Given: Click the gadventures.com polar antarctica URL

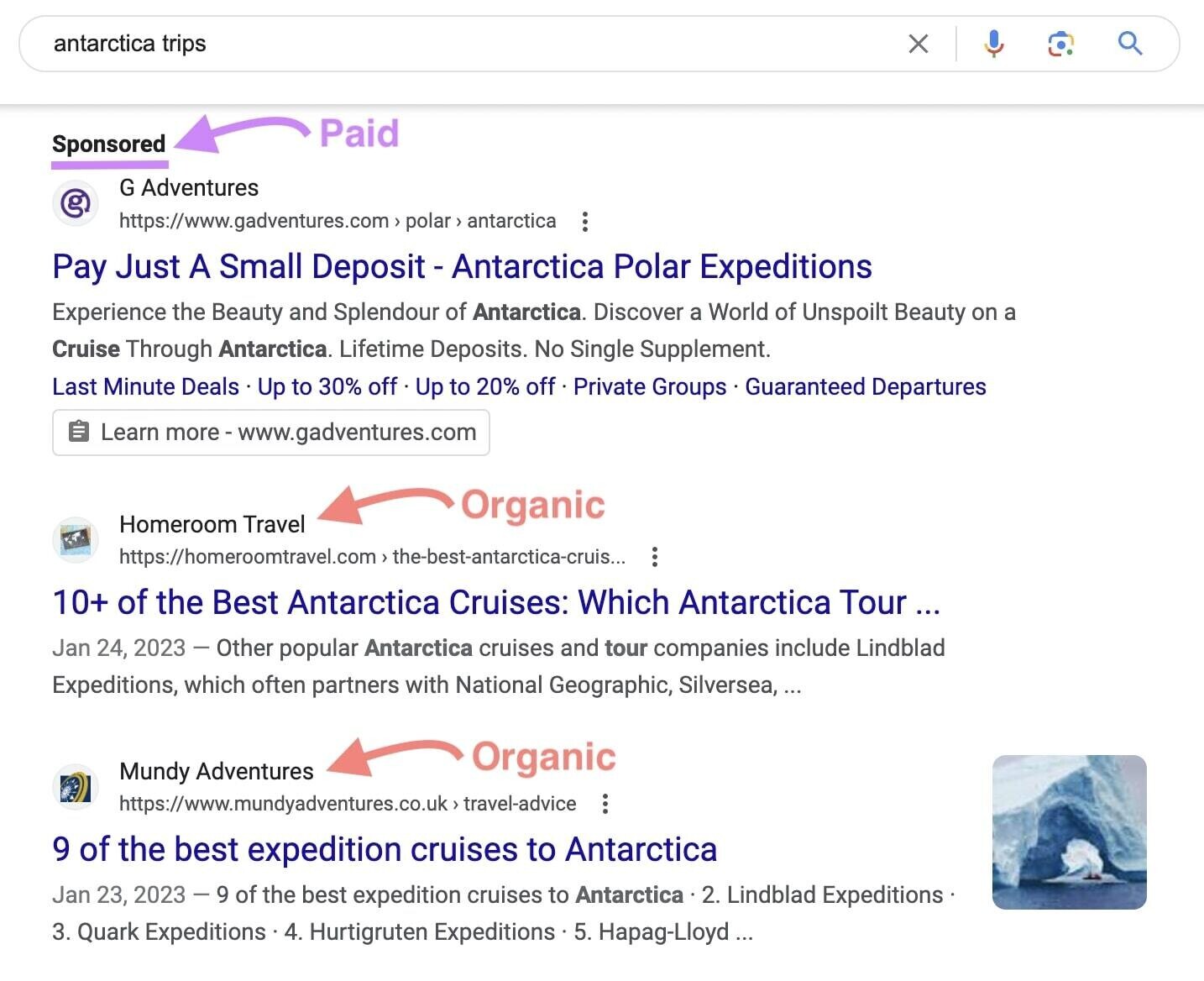Looking at the screenshot, I should pyautogui.click(x=338, y=221).
